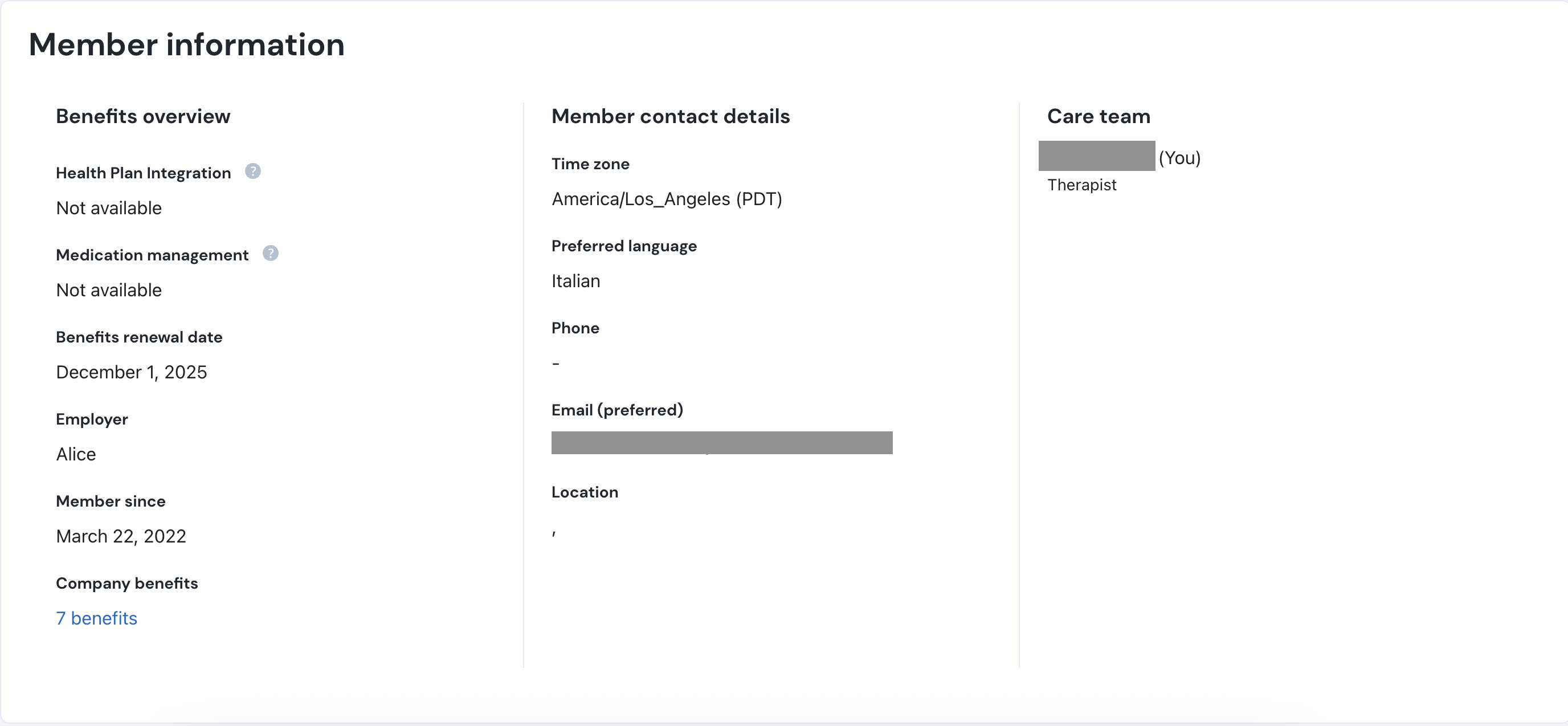
Task: Select the March 22, 2022 member since date
Action: [x=121, y=536]
